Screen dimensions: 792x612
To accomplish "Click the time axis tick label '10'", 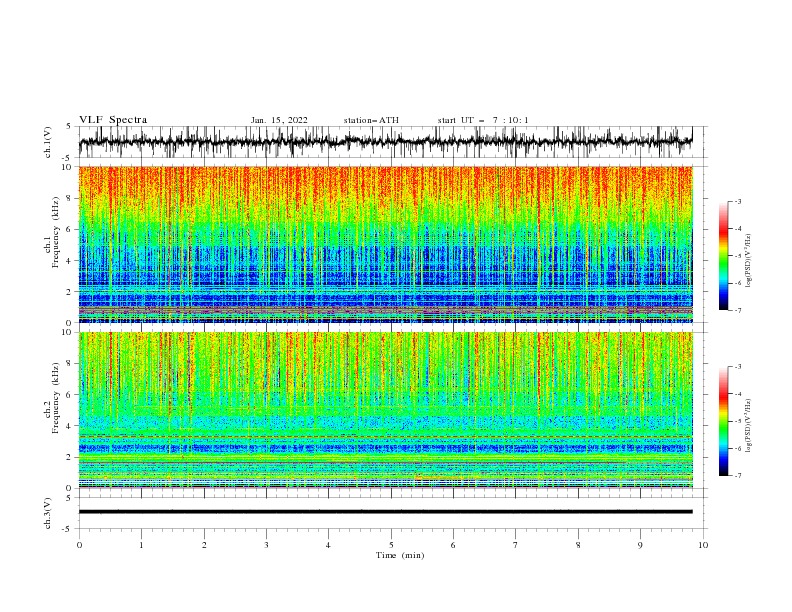I will click(703, 545).
